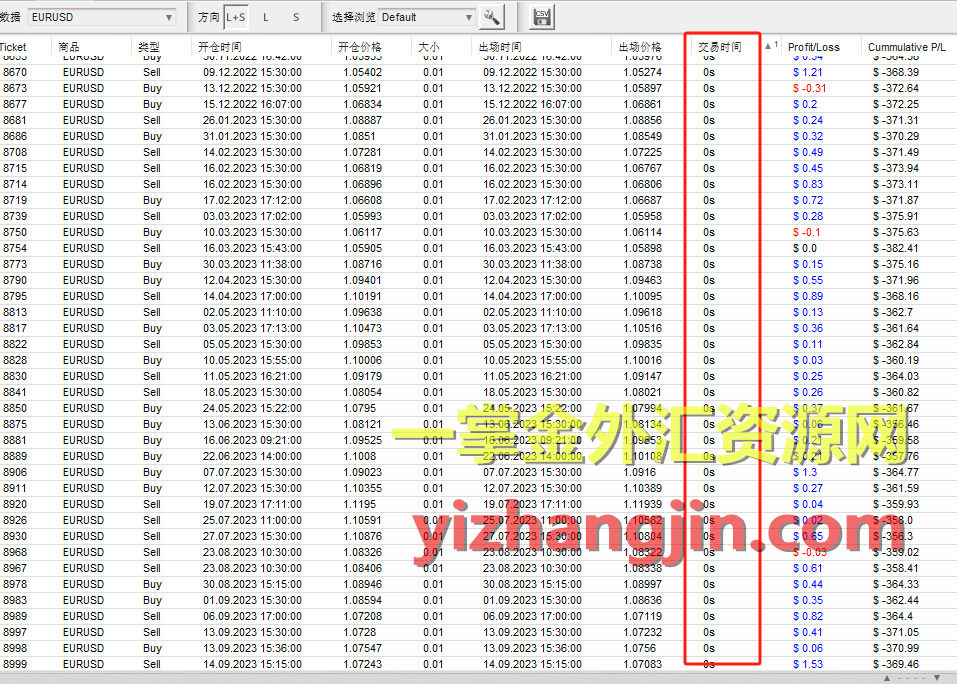
Task: Click cumulative value $ -375.16
Action: pyautogui.click(x=895, y=264)
